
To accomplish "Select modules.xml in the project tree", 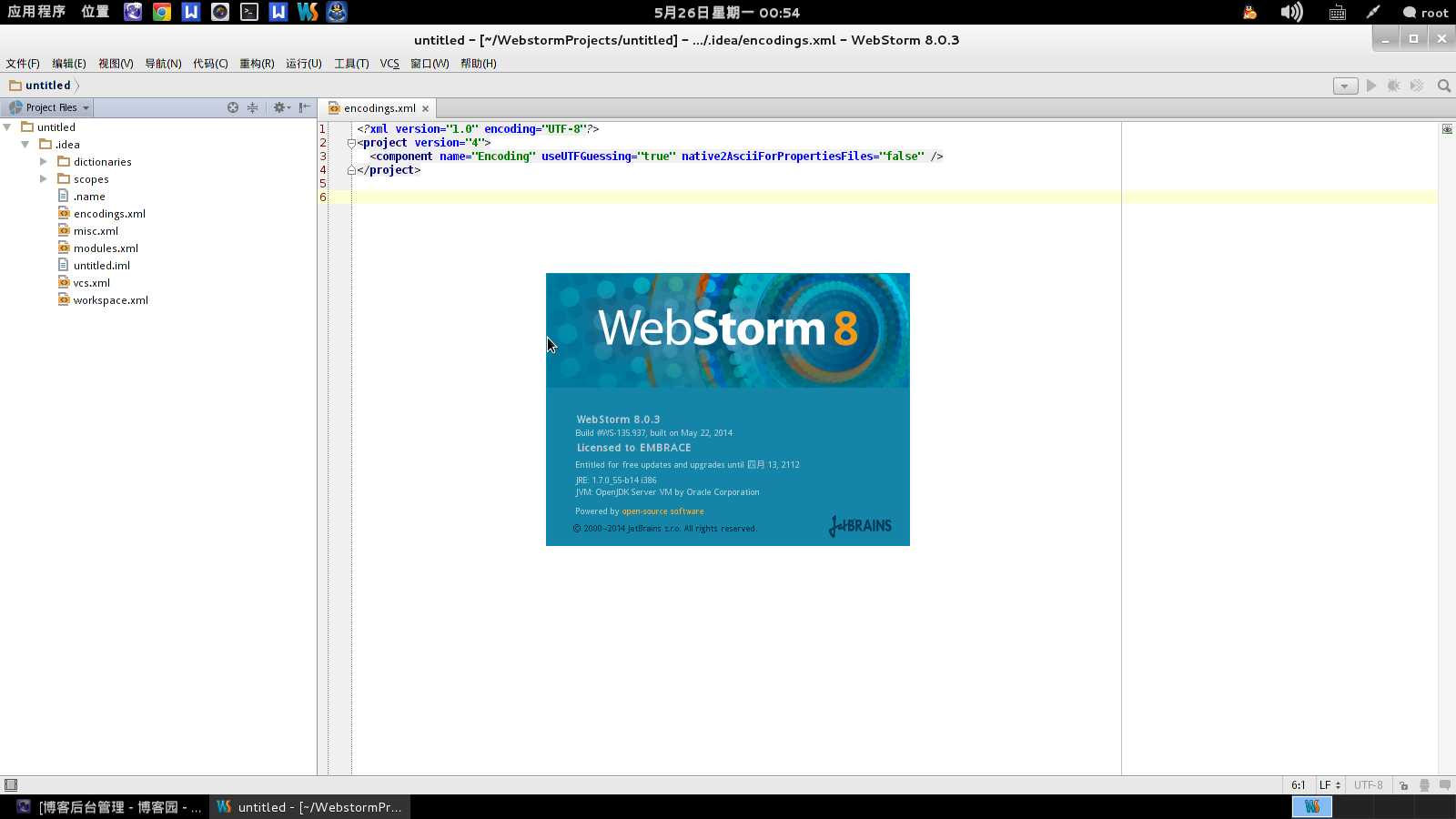I will (x=106, y=248).
